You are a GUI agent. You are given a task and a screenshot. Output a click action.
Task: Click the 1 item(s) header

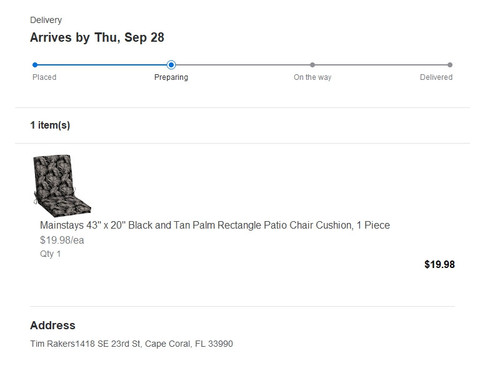point(50,125)
